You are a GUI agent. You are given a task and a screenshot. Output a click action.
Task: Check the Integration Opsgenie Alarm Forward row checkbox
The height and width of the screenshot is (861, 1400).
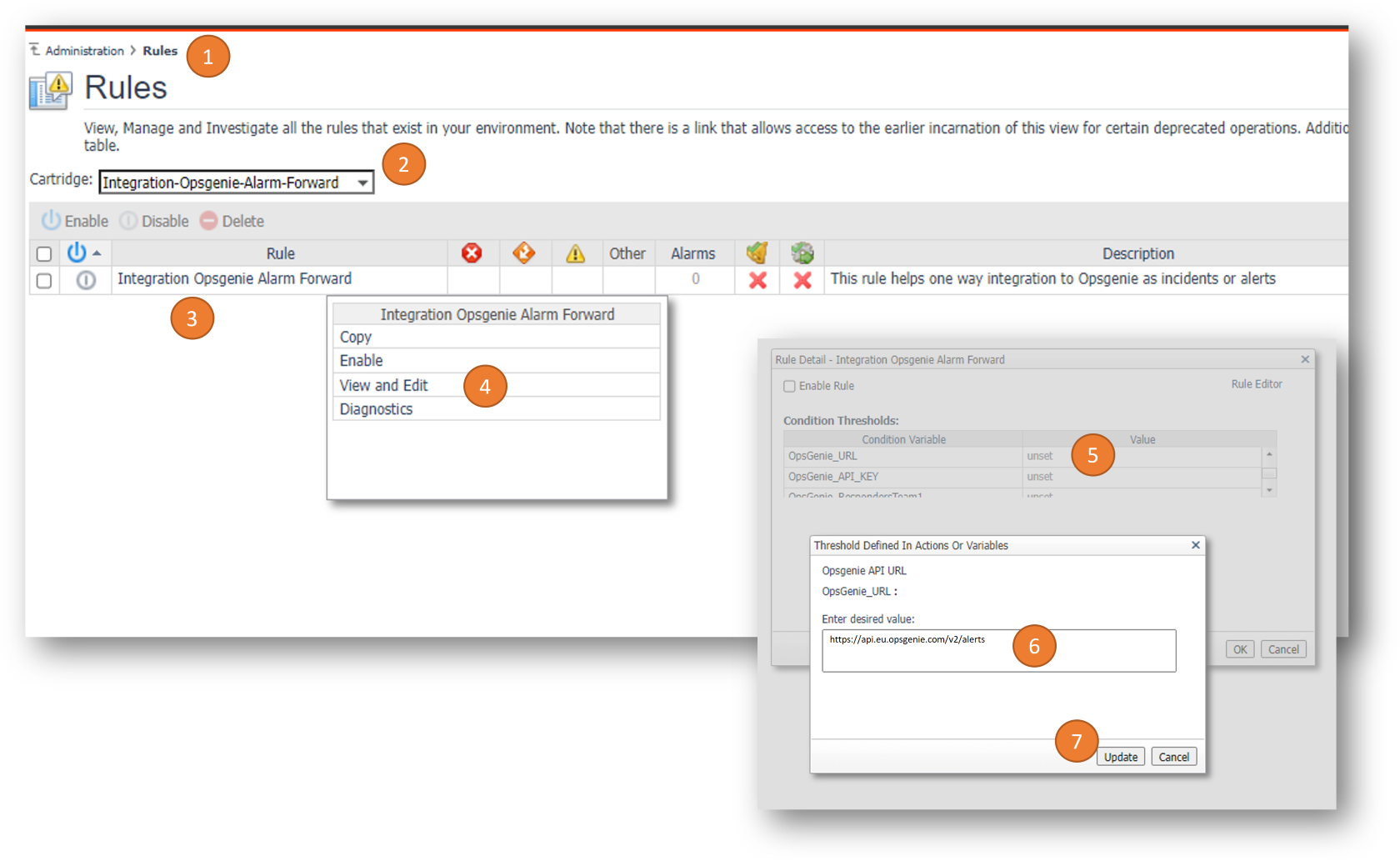[x=44, y=280]
